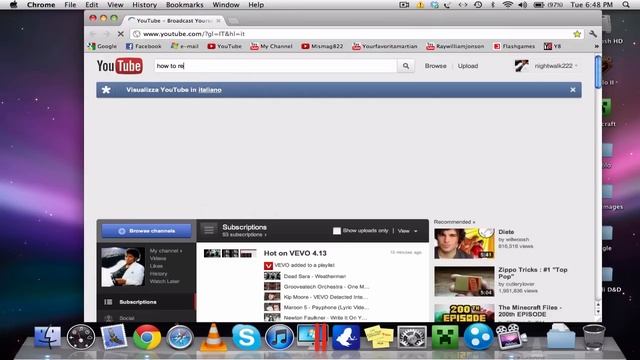Open the nightwalk222 account dropdown arrow

coord(576,66)
